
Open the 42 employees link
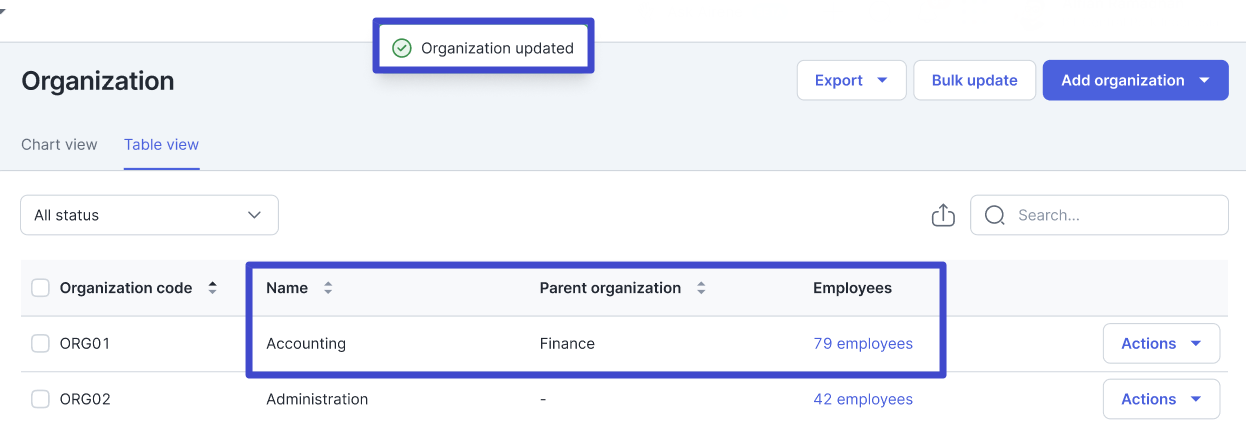coord(863,399)
